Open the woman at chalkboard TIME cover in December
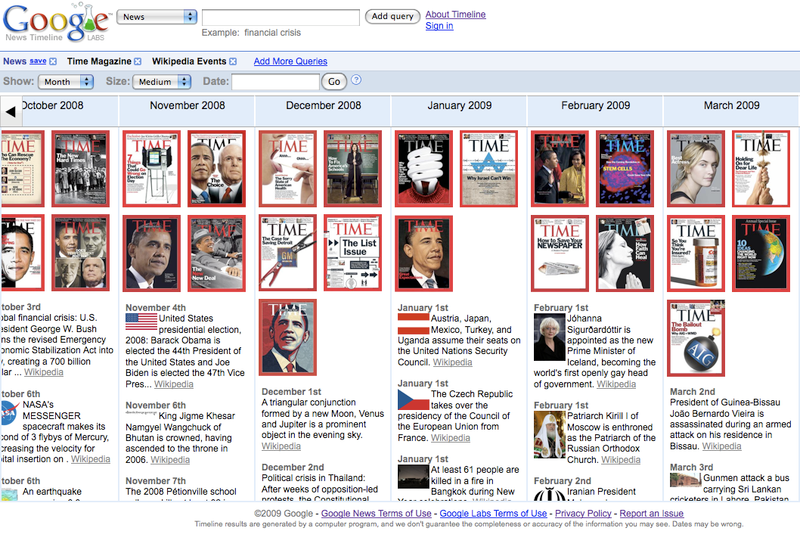The width and height of the screenshot is (800, 538). click(x=353, y=168)
